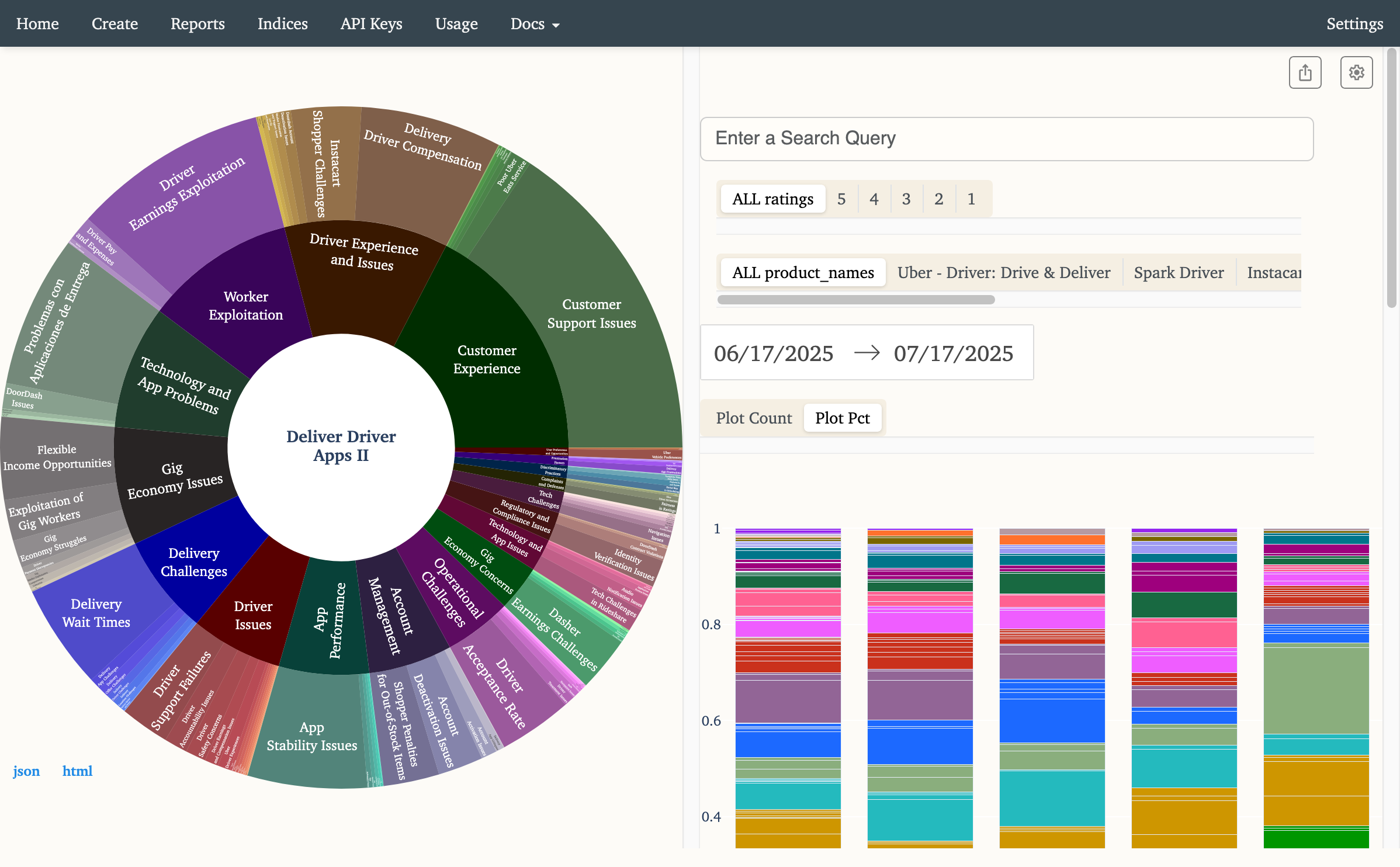
Task: Filter reviews by 5-star rating
Action: pyautogui.click(x=841, y=199)
